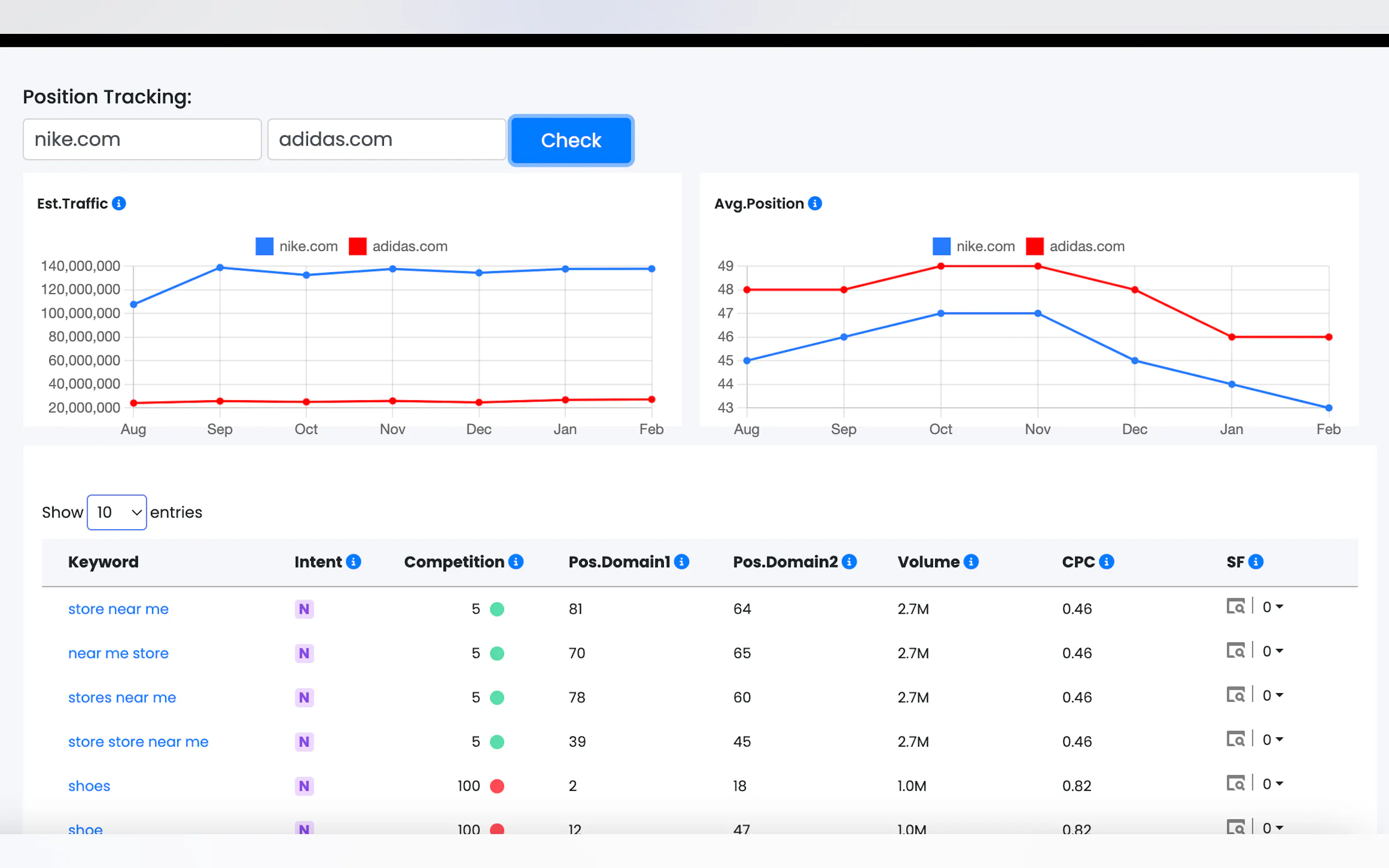Sort table by Keyword column header
Screen dimensions: 1389x868
click(x=103, y=561)
